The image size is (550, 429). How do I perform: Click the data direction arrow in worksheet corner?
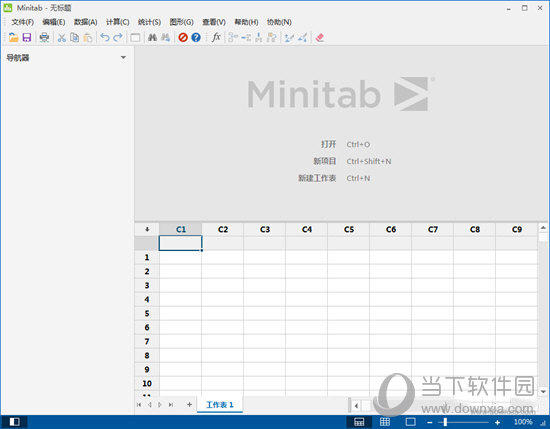coord(147,229)
